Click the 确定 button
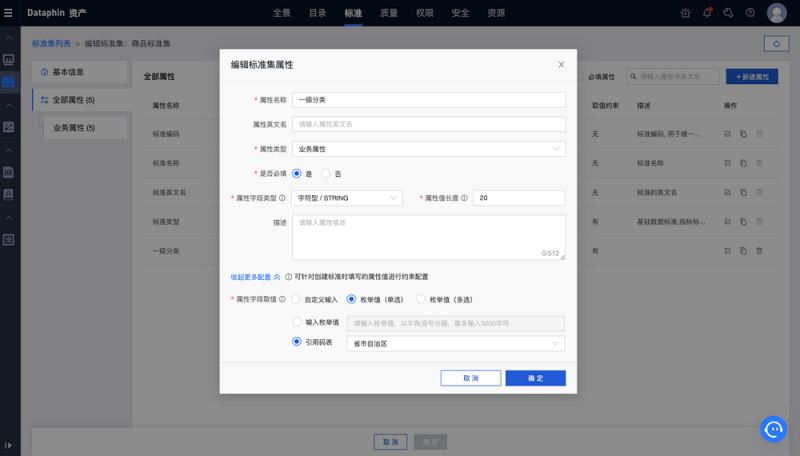 [x=535, y=378]
